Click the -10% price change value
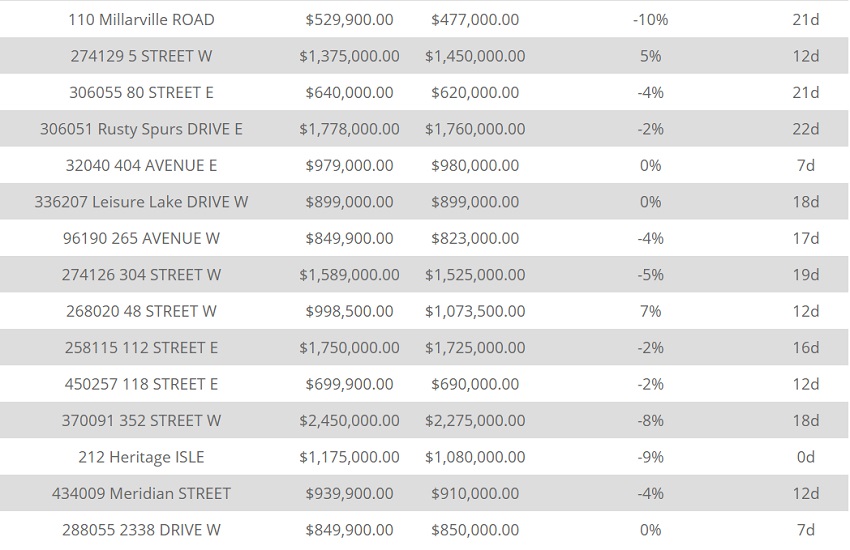 (651, 20)
